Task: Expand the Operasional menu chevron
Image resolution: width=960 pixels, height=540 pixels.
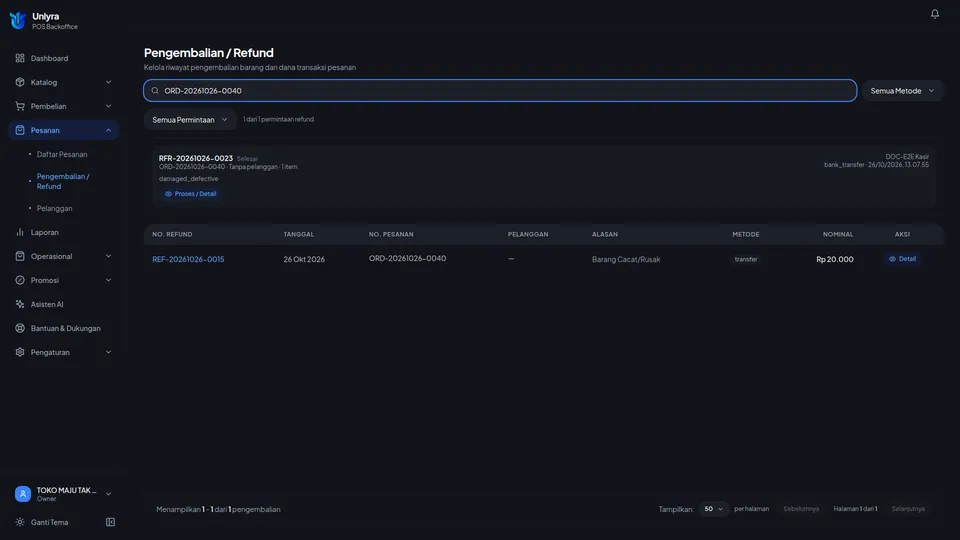Action: [108, 256]
